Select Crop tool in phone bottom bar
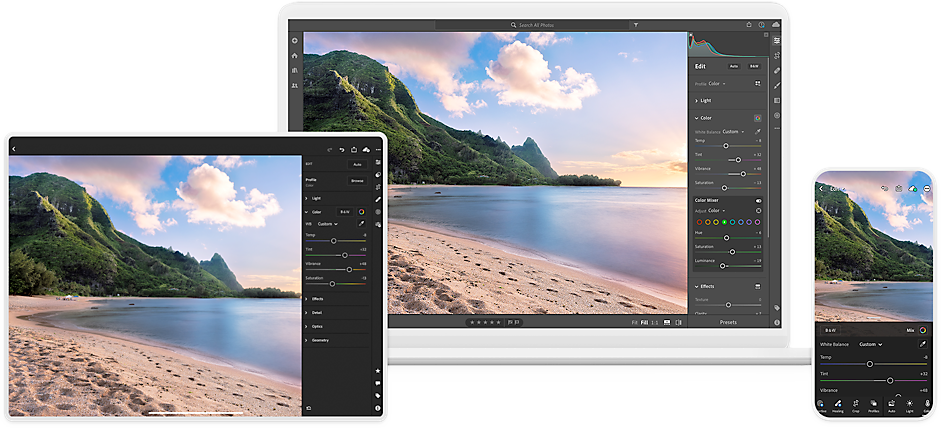The image size is (941, 428). pyautogui.click(x=855, y=405)
